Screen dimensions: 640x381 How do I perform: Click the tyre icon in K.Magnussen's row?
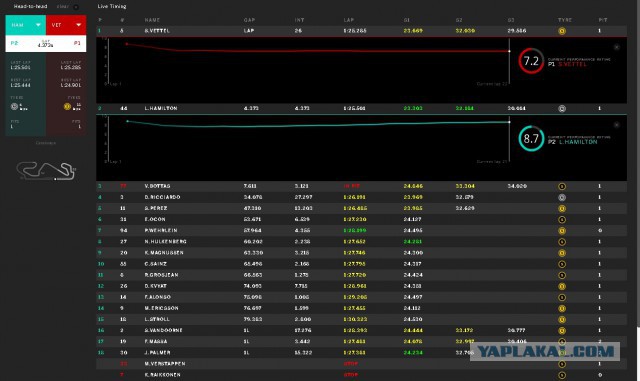pos(562,253)
